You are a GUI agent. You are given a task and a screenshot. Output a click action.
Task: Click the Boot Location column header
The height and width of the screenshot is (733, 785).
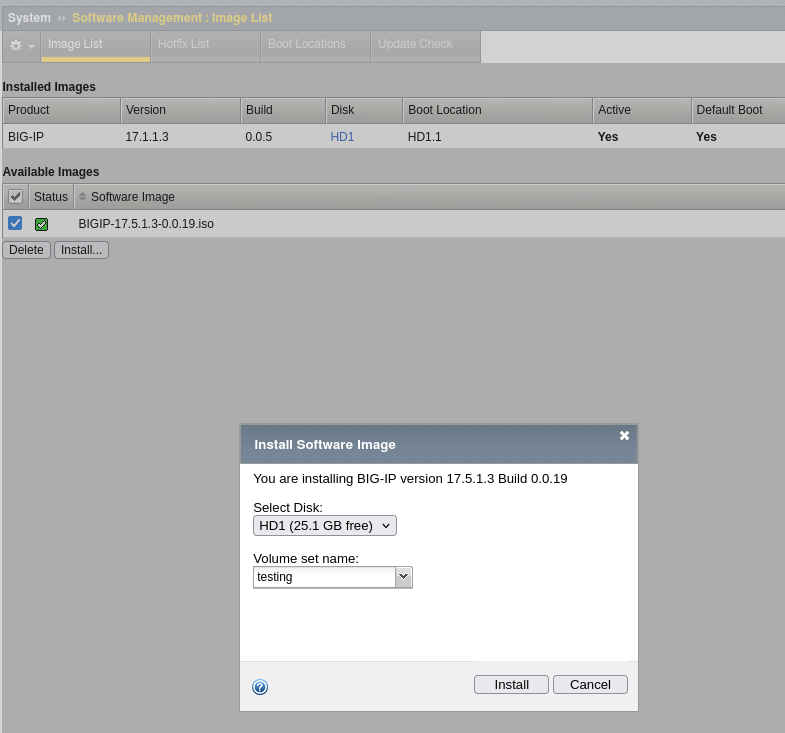pyautogui.click(x=497, y=110)
